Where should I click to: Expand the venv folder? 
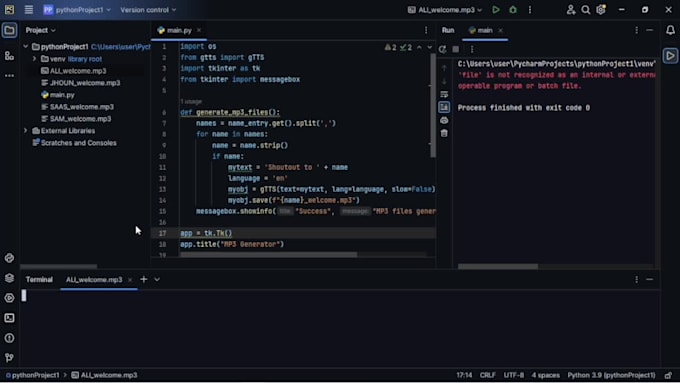tap(34, 59)
